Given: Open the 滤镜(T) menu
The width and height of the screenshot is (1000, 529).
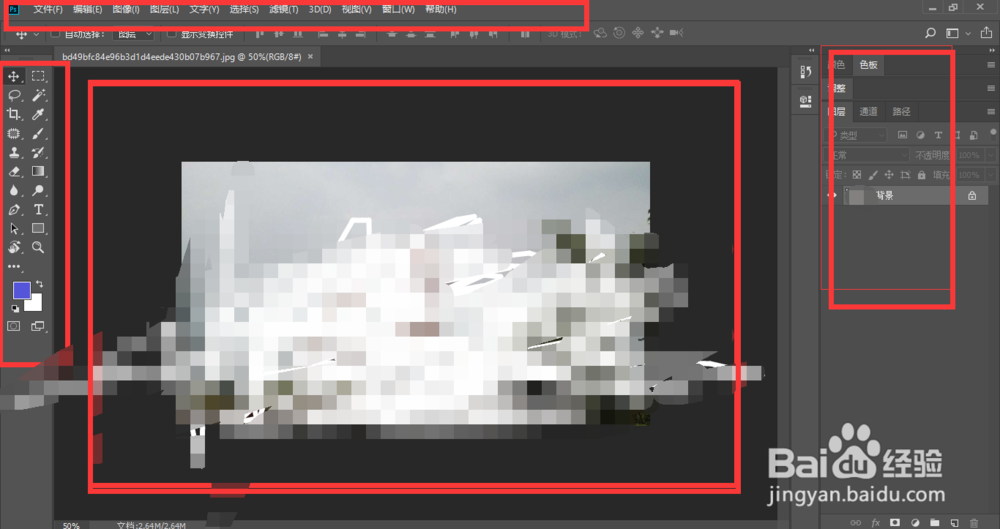Looking at the screenshot, I should click(283, 10).
